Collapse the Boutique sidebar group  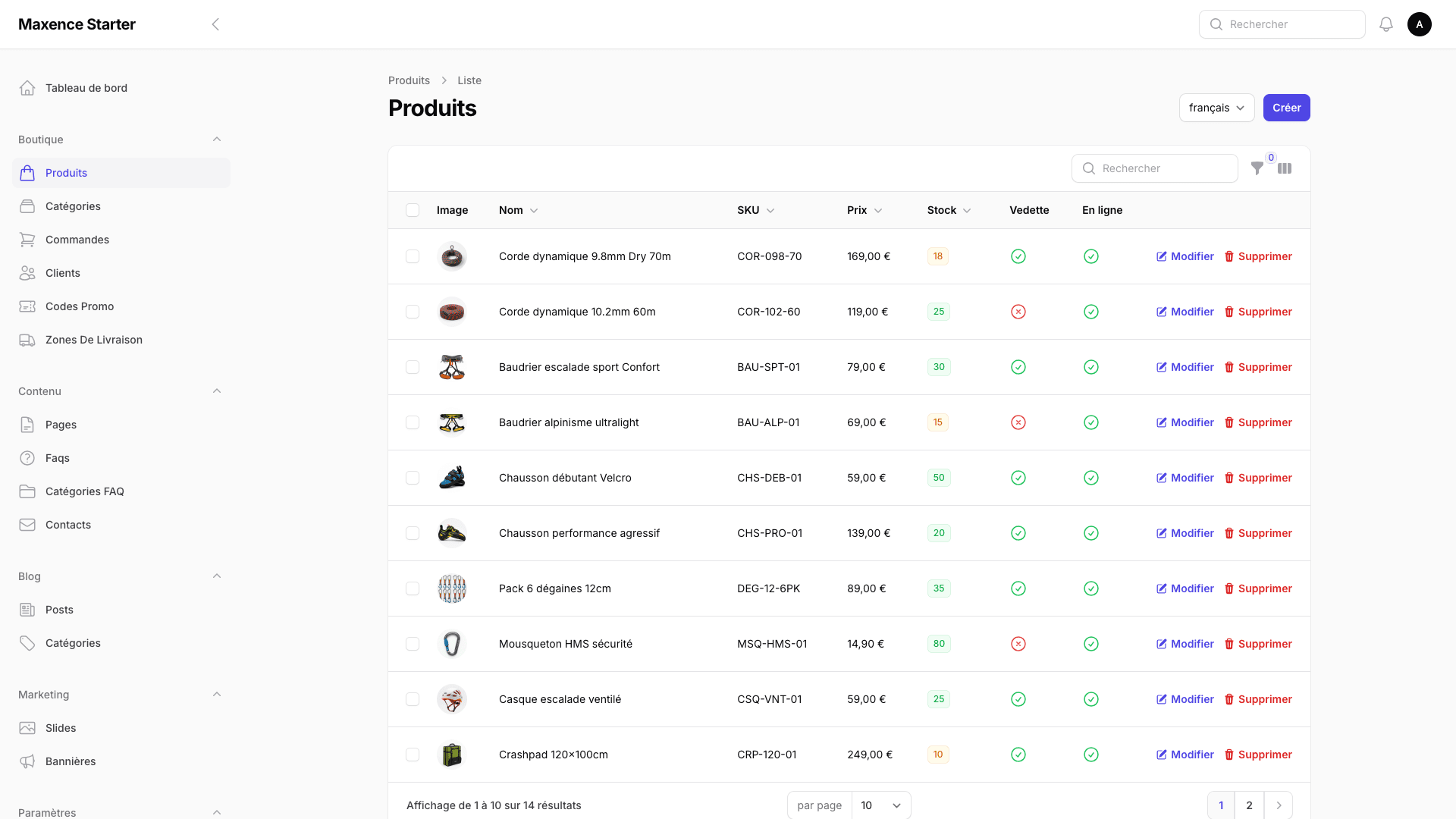coord(217,140)
